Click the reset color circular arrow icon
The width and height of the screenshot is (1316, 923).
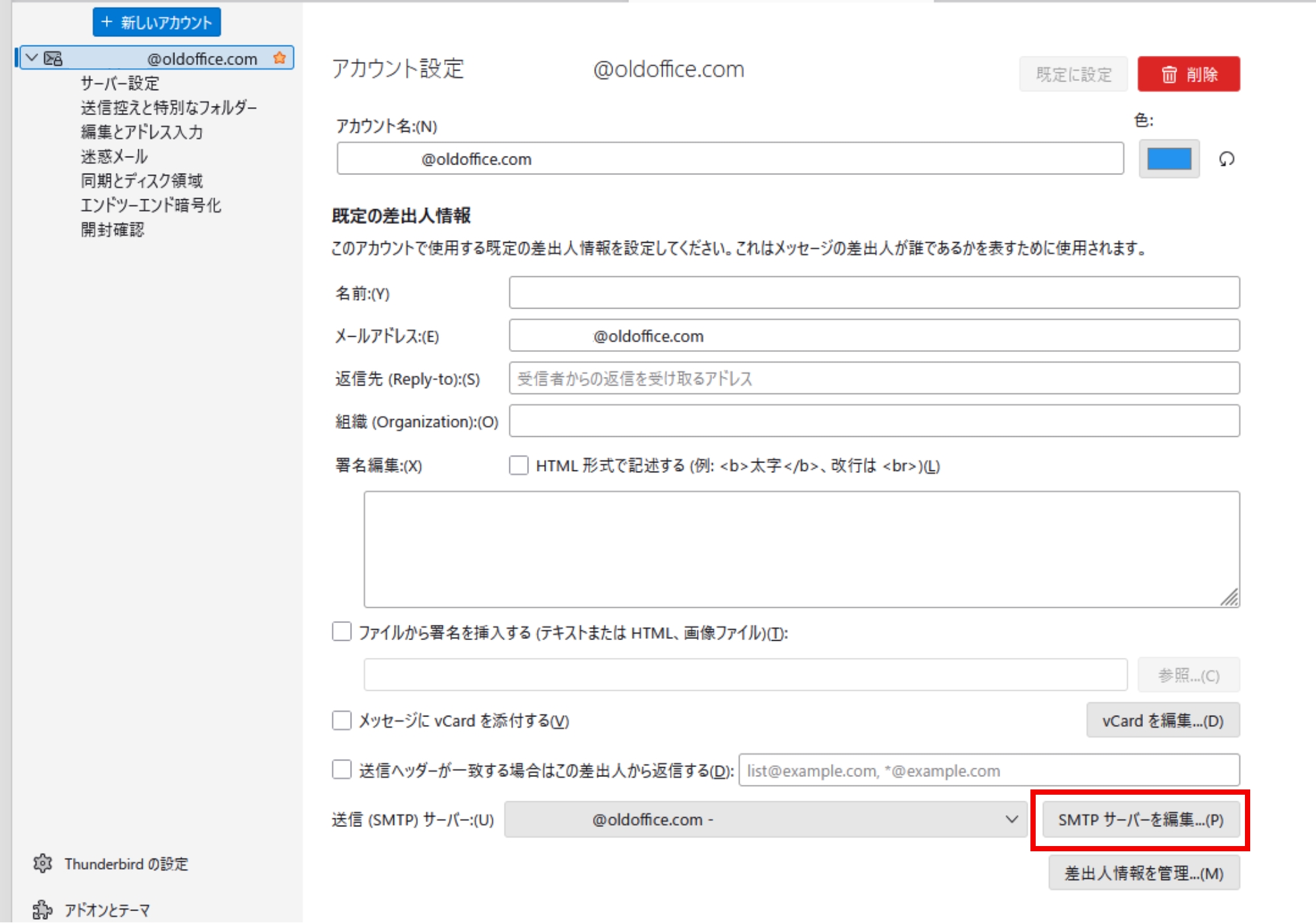(x=1226, y=159)
